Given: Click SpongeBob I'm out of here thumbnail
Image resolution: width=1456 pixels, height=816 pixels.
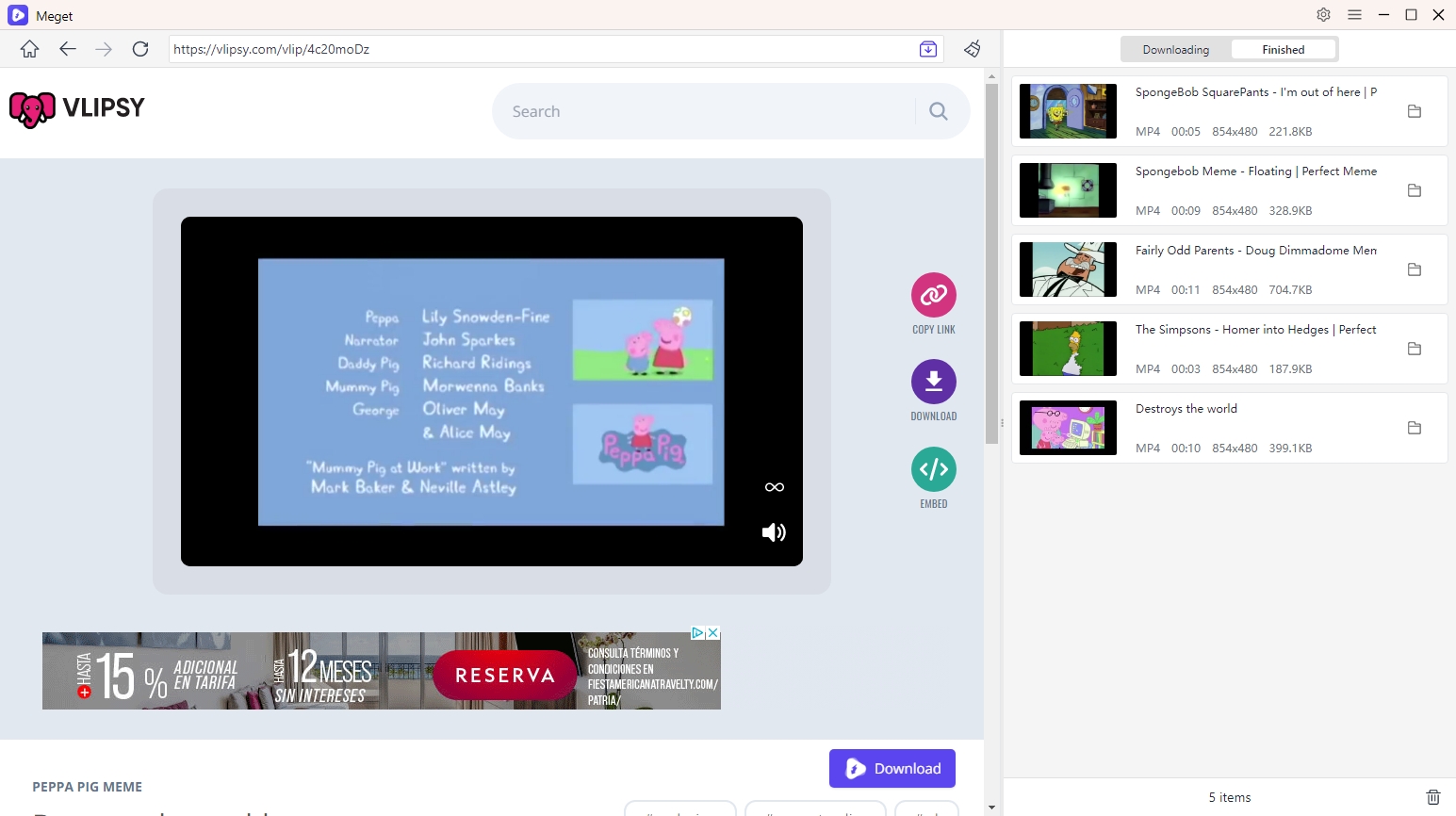Looking at the screenshot, I should [x=1068, y=111].
